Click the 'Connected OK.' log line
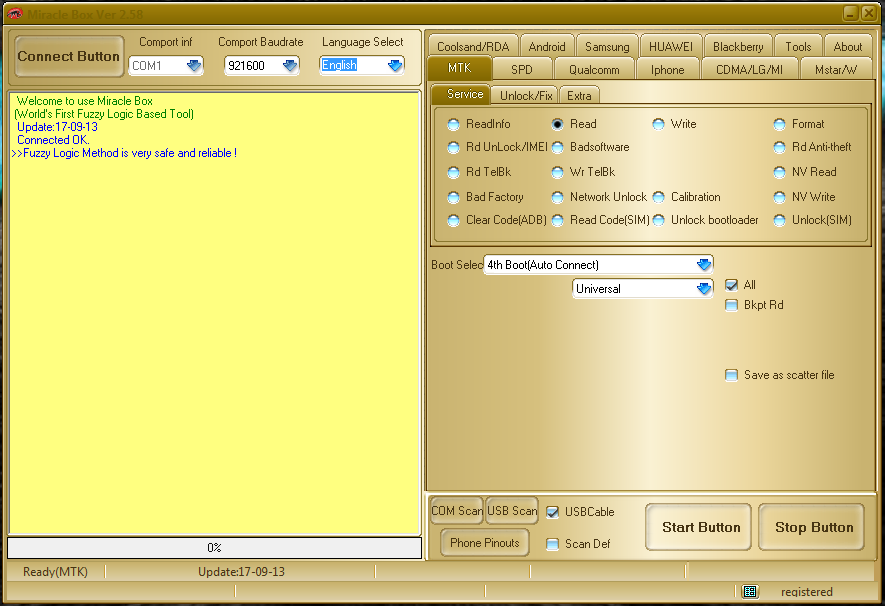Image resolution: width=885 pixels, height=606 pixels. click(53, 140)
